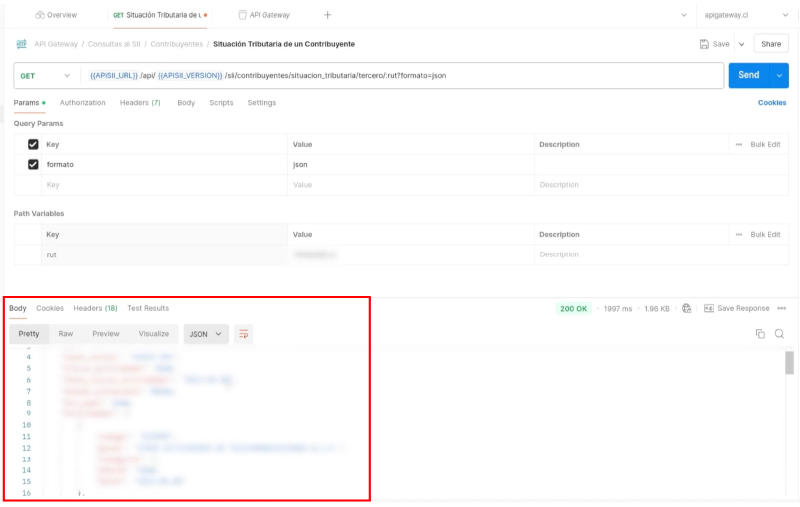The width and height of the screenshot is (800, 507).
Task: Click the HTTP collection icon in breadcrumb
Action: point(21,44)
